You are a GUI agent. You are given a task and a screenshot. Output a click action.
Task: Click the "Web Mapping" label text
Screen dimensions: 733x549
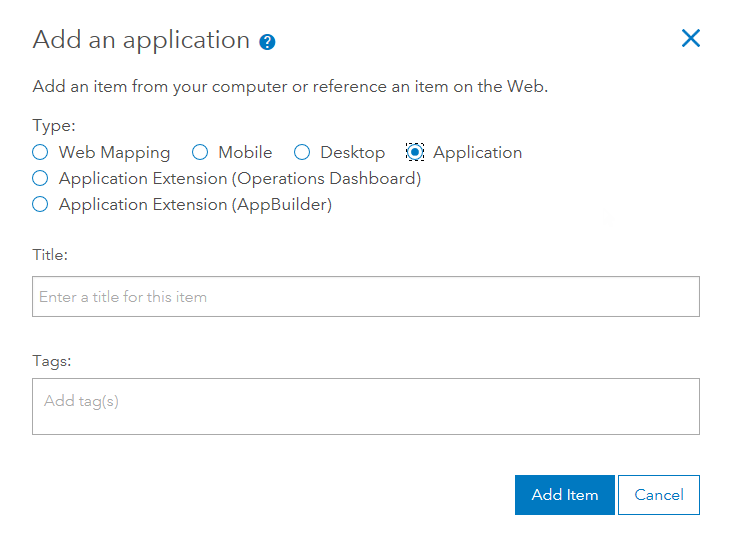pyautogui.click(x=114, y=153)
